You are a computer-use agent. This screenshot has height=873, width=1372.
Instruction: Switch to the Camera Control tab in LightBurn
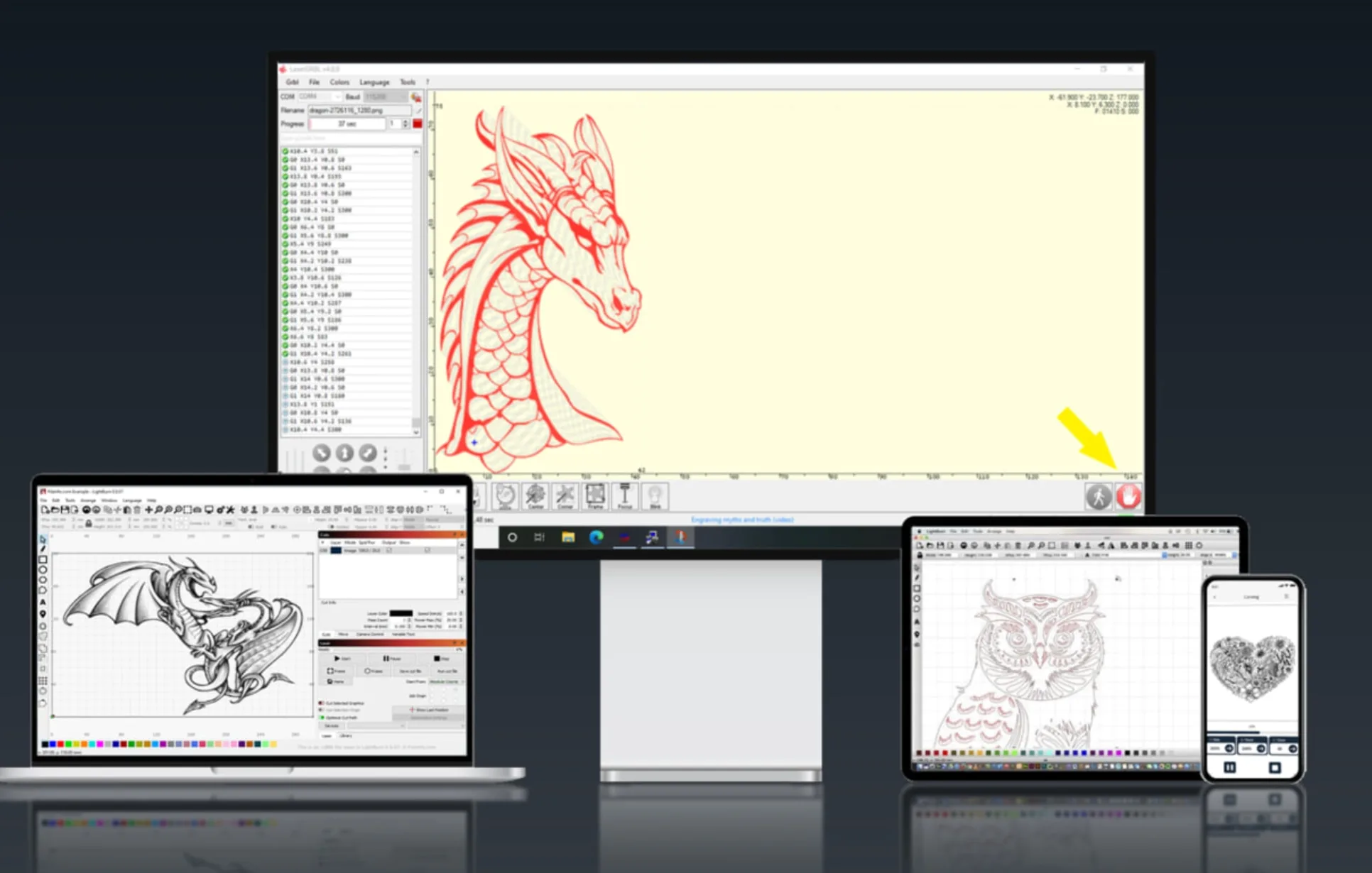370,635
